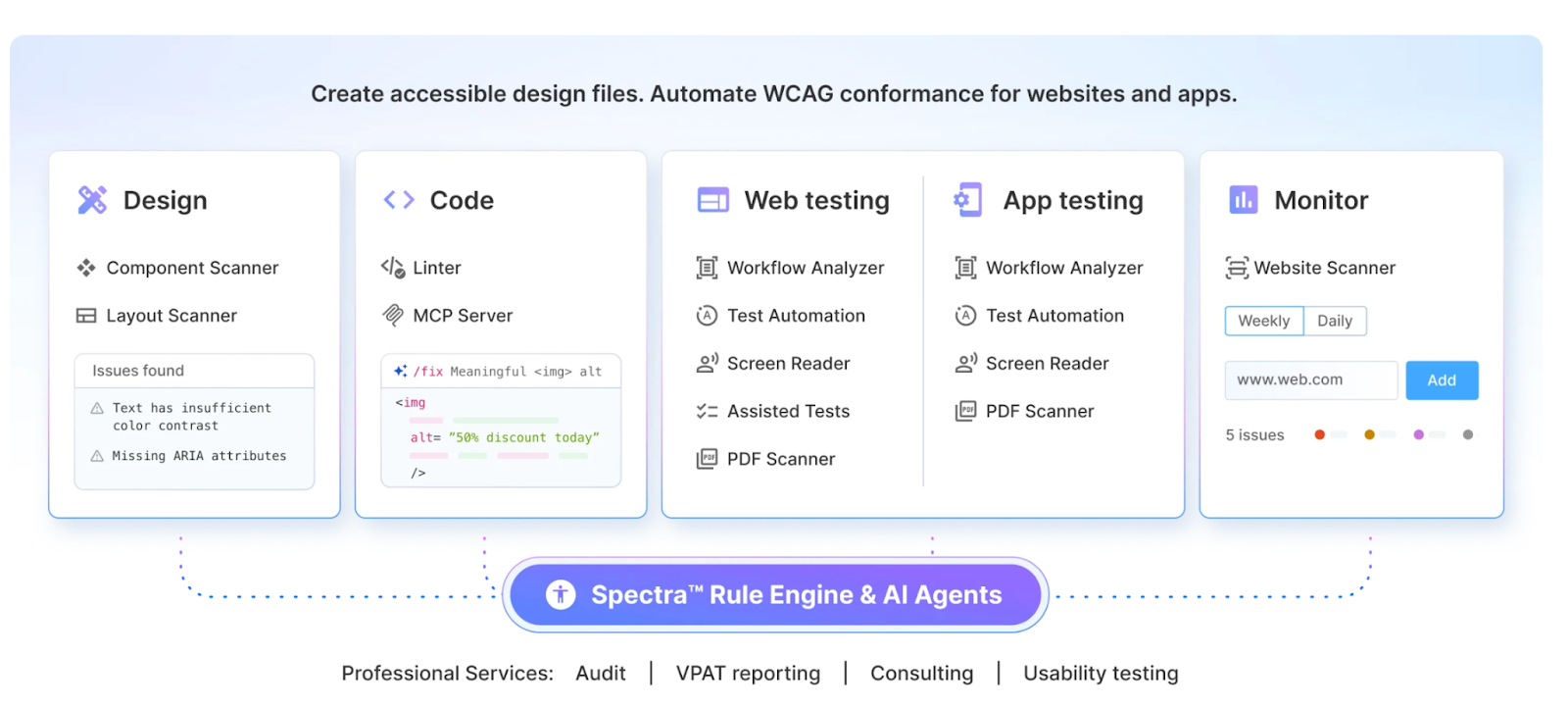Click Screen Reader icon under Web testing
1568x706 pixels.
(x=707, y=363)
